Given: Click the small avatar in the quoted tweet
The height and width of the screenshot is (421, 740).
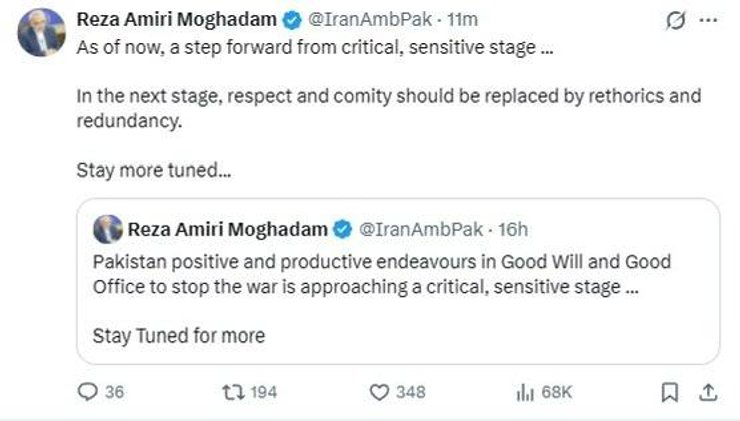Looking at the screenshot, I should tap(107, 229).
